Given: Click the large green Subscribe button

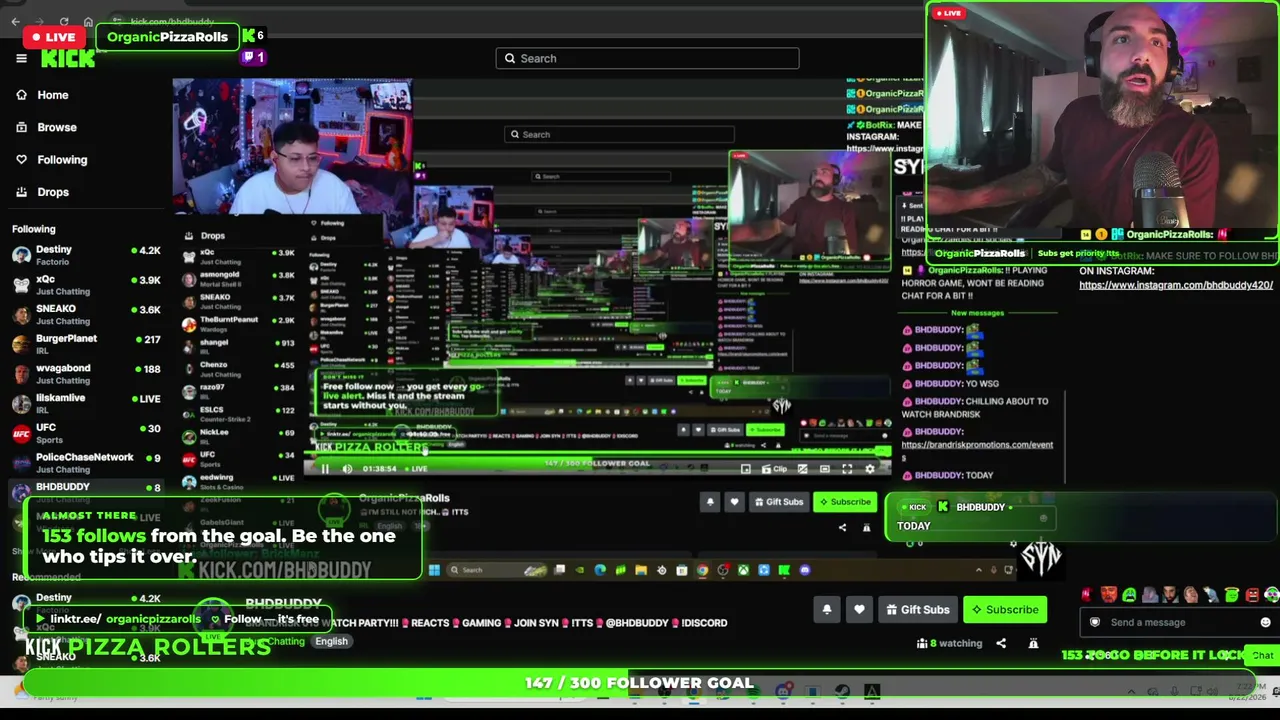Looking at the screenshot, I should [1005, 610].
